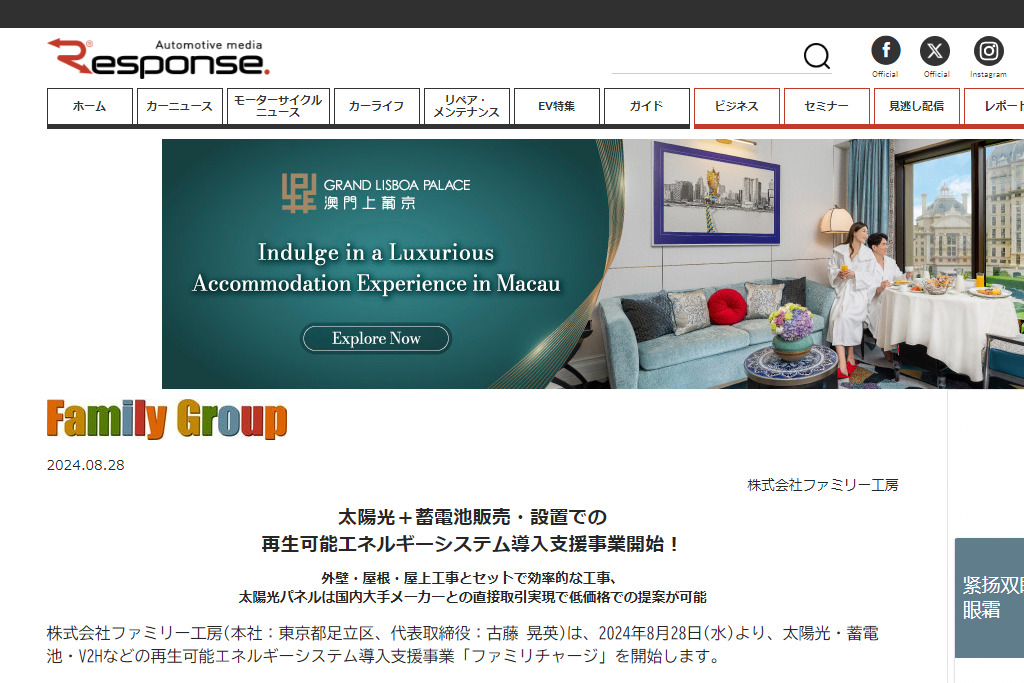The width and height of the screenshot is (1024, 683).
Task: Click Explore Now in the Grand Lisboa ad
Action: point(376,338)
